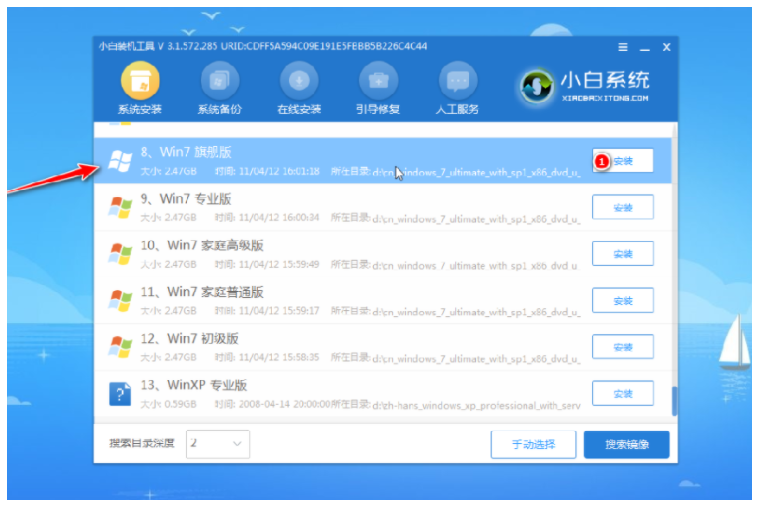
Task: Install Win7 旗舰版 with its 安装 button
Action: coord(623,161)
